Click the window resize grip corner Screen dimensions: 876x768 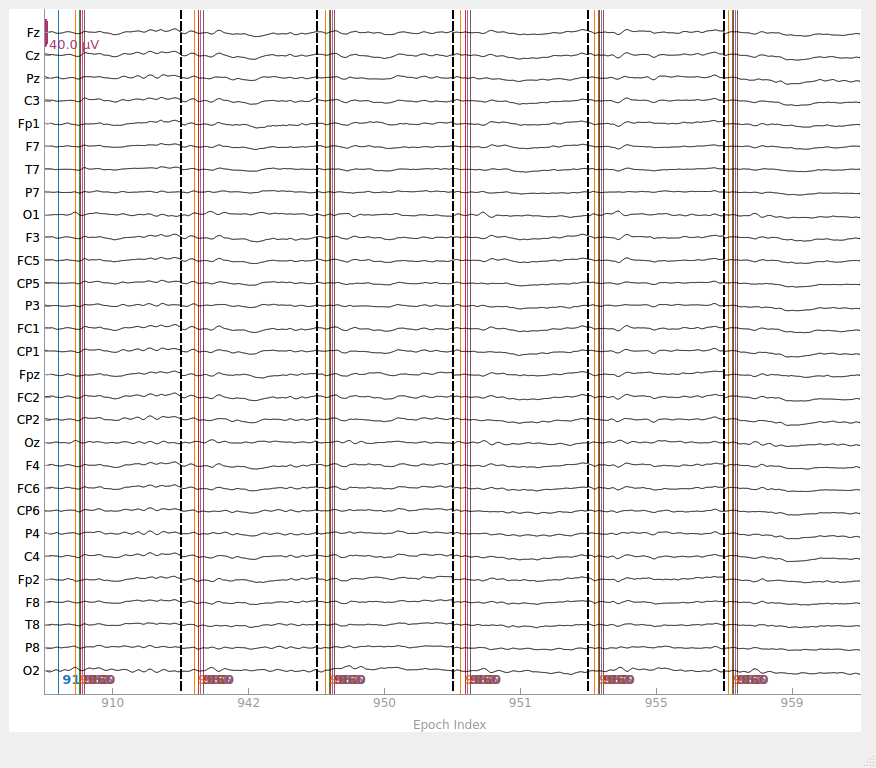(x=870, y=762)
